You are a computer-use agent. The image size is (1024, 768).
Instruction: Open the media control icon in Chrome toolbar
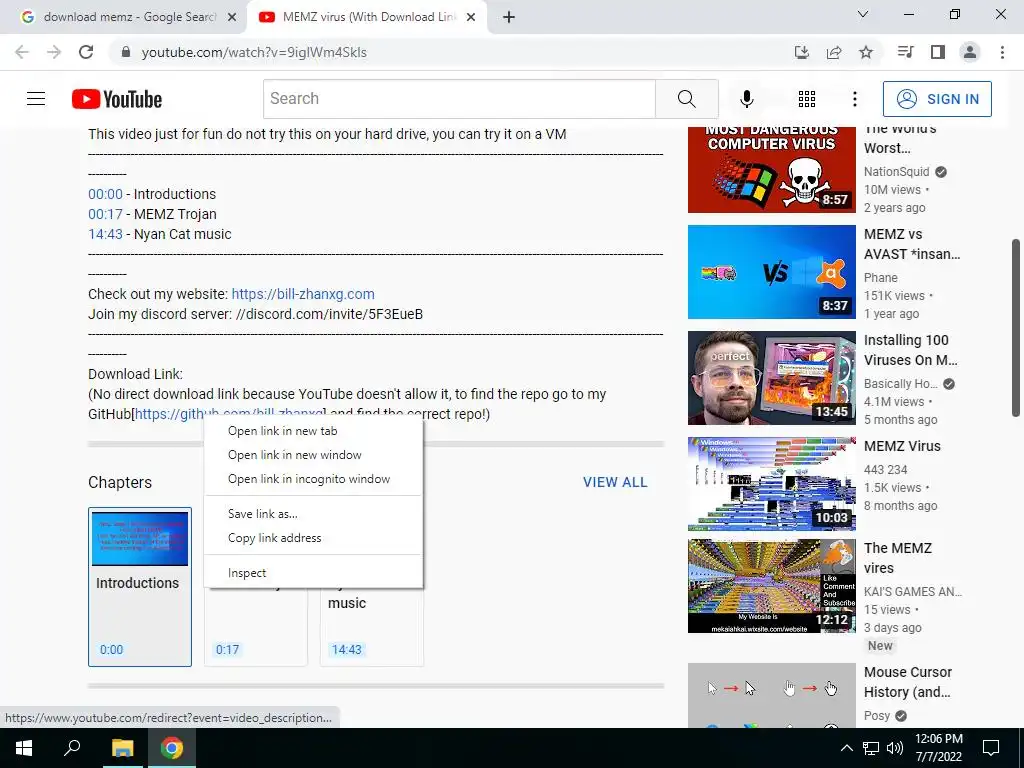[905, 52]
